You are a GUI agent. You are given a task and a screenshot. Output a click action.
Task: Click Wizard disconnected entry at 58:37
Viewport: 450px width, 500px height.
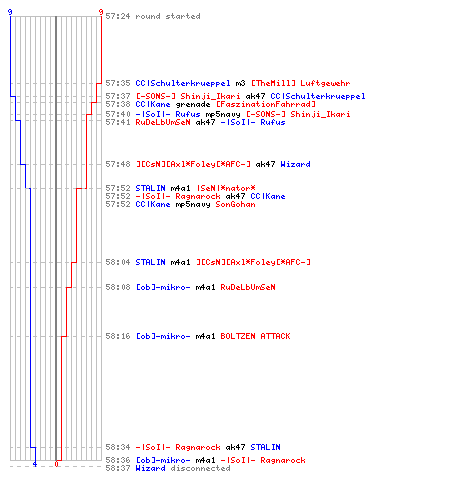point(183,468)
